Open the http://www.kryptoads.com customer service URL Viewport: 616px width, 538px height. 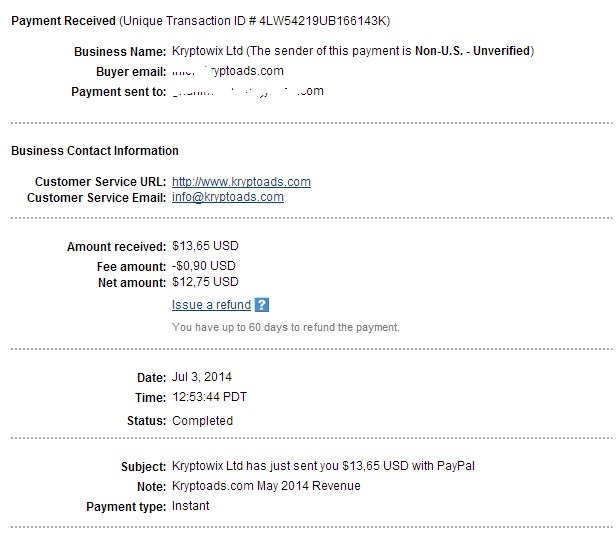click(x=241, y=182)
